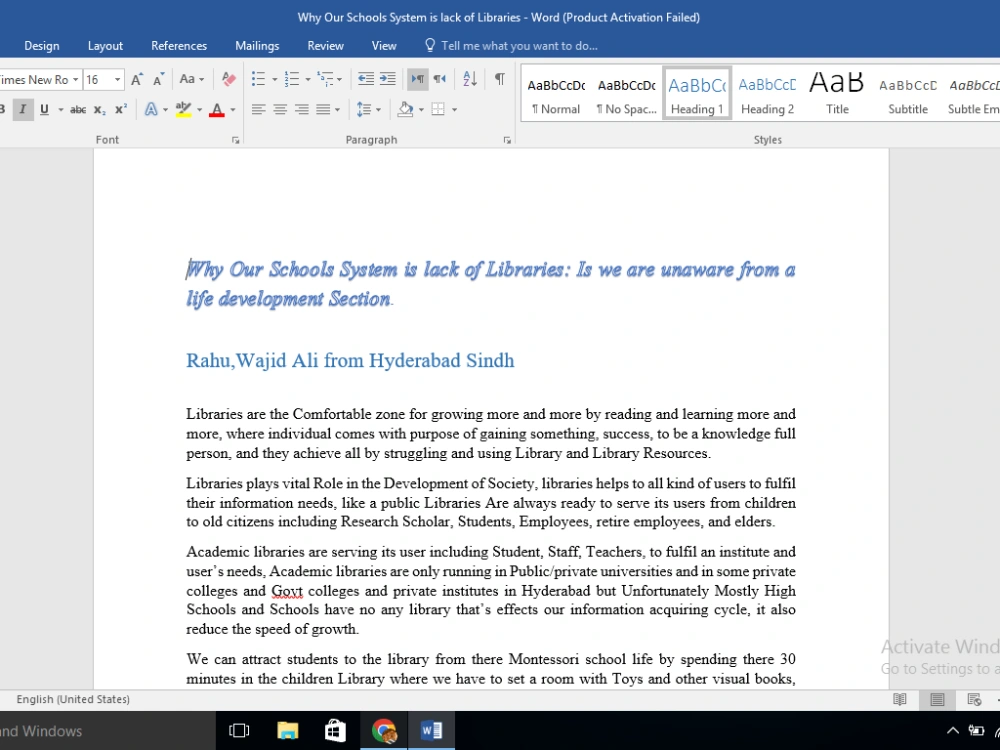Click English (United States) language indicator
1000x750 pixels.
pyautogui.click(x=73, y=700)
